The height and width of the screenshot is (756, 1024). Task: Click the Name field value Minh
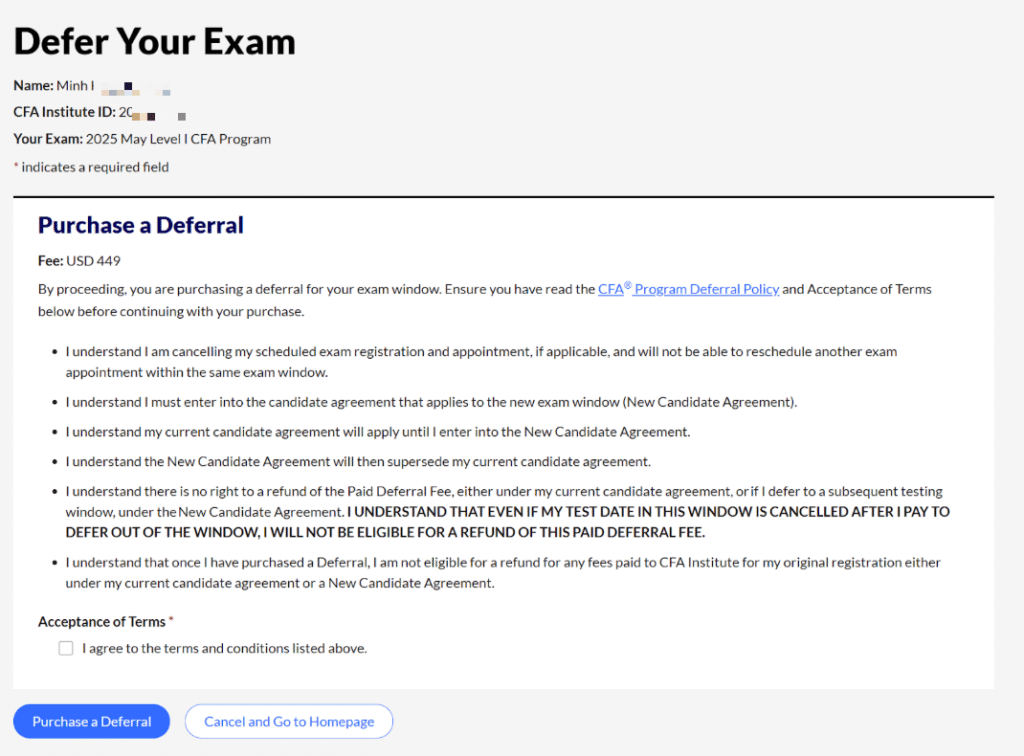click(72, 86)
